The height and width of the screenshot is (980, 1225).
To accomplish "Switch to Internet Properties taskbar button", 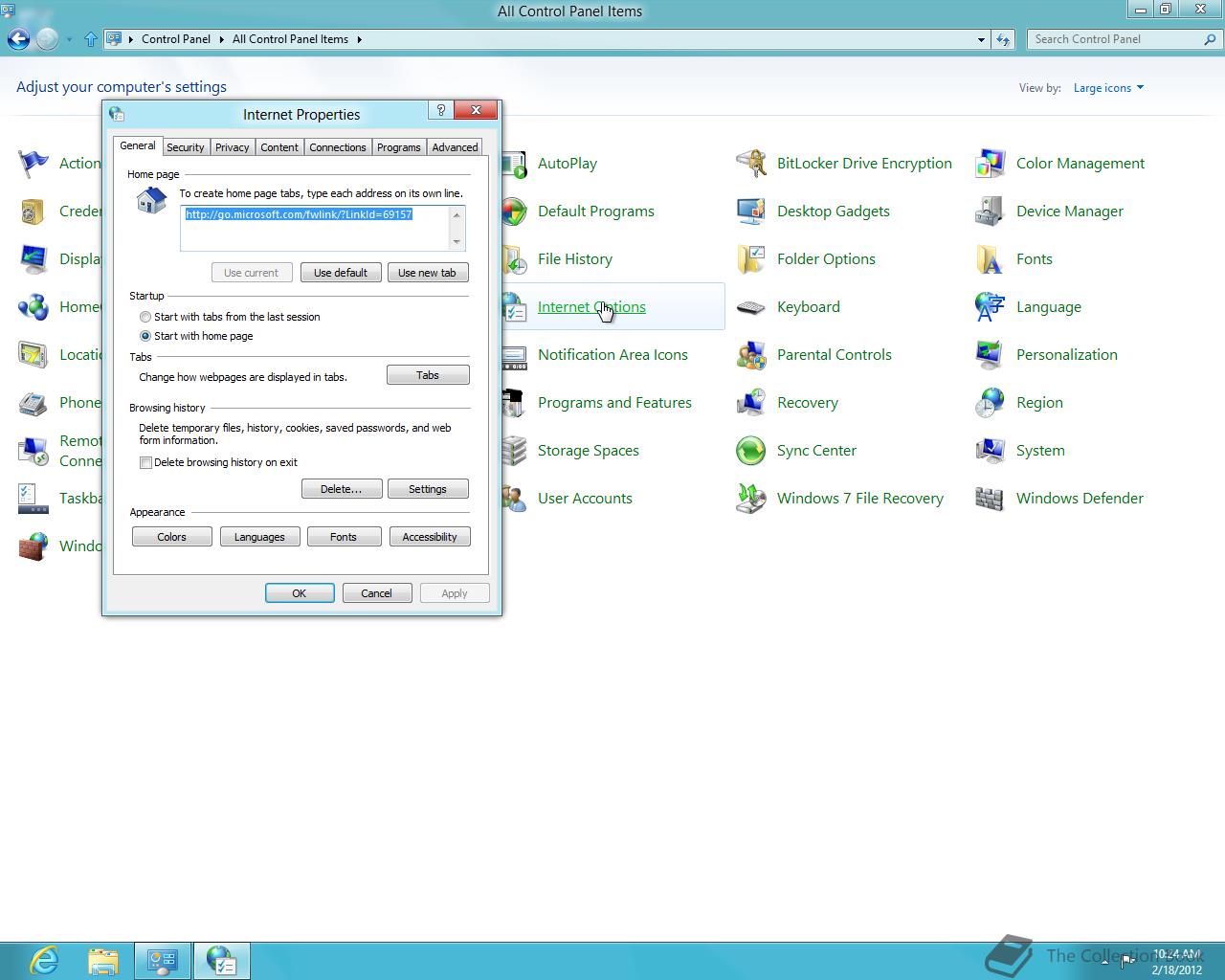I will tap(222, 961).
